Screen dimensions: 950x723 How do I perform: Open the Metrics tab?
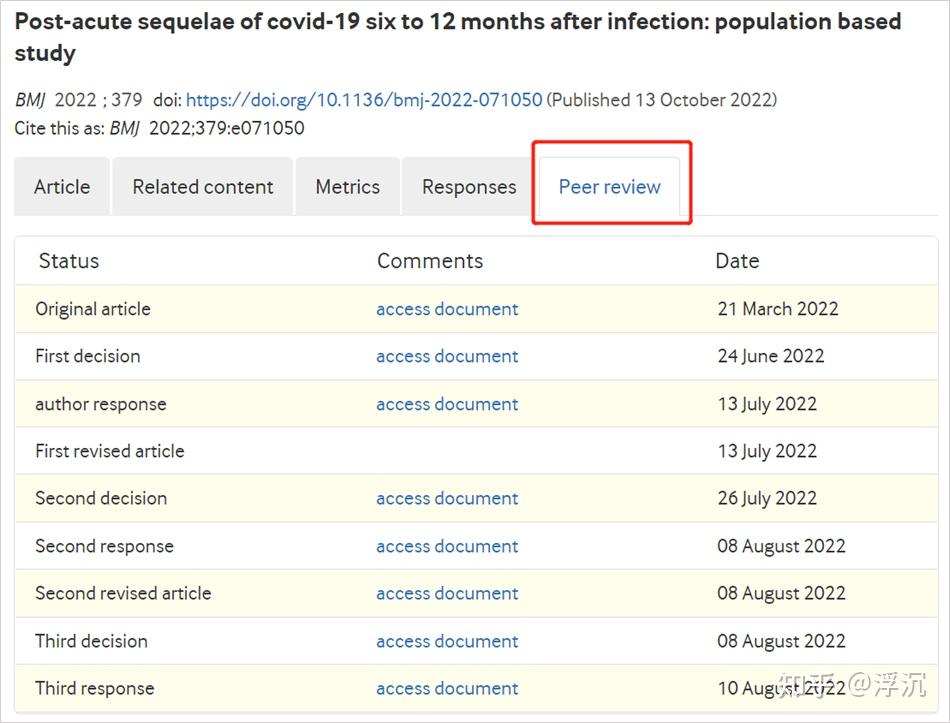[x=347, y=187]
